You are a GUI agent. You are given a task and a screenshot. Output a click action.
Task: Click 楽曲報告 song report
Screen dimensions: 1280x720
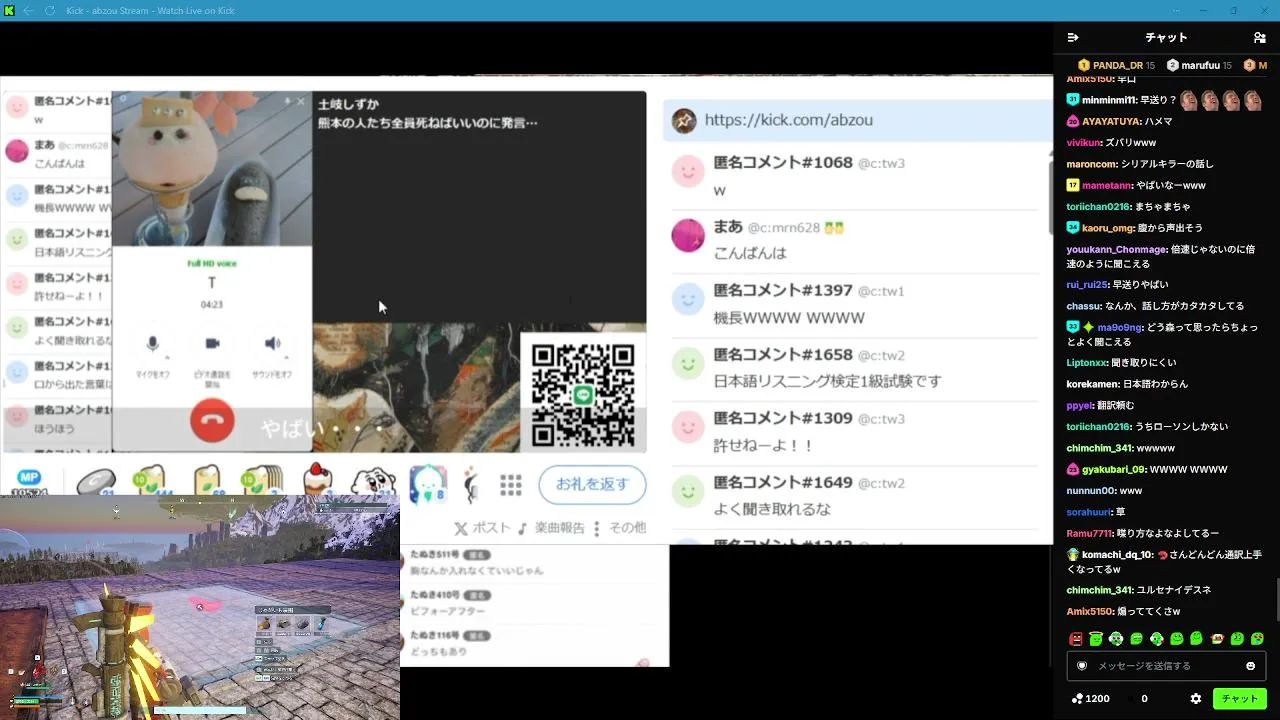[551, 528]
